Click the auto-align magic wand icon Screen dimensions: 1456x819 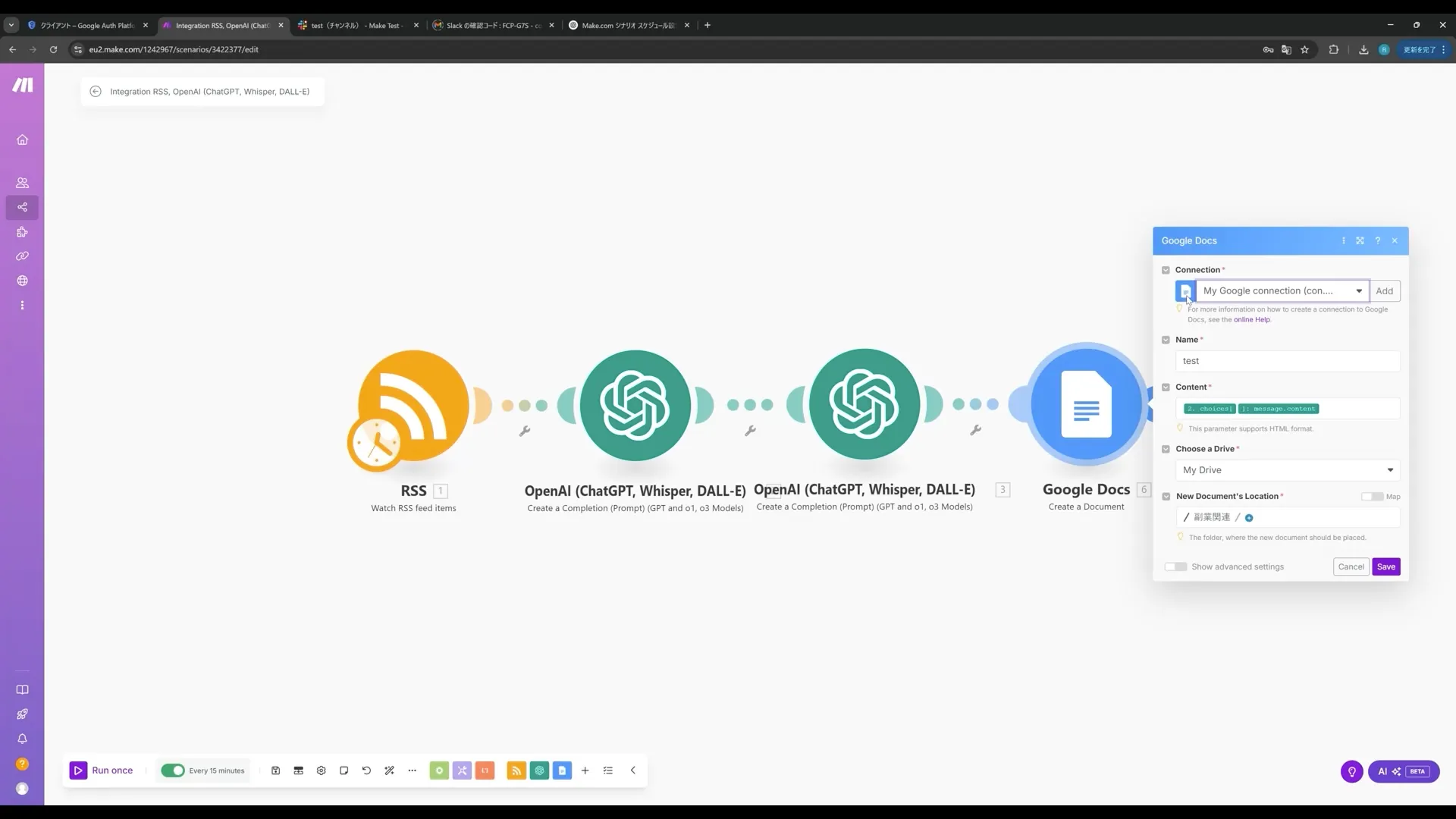[389, 770]
